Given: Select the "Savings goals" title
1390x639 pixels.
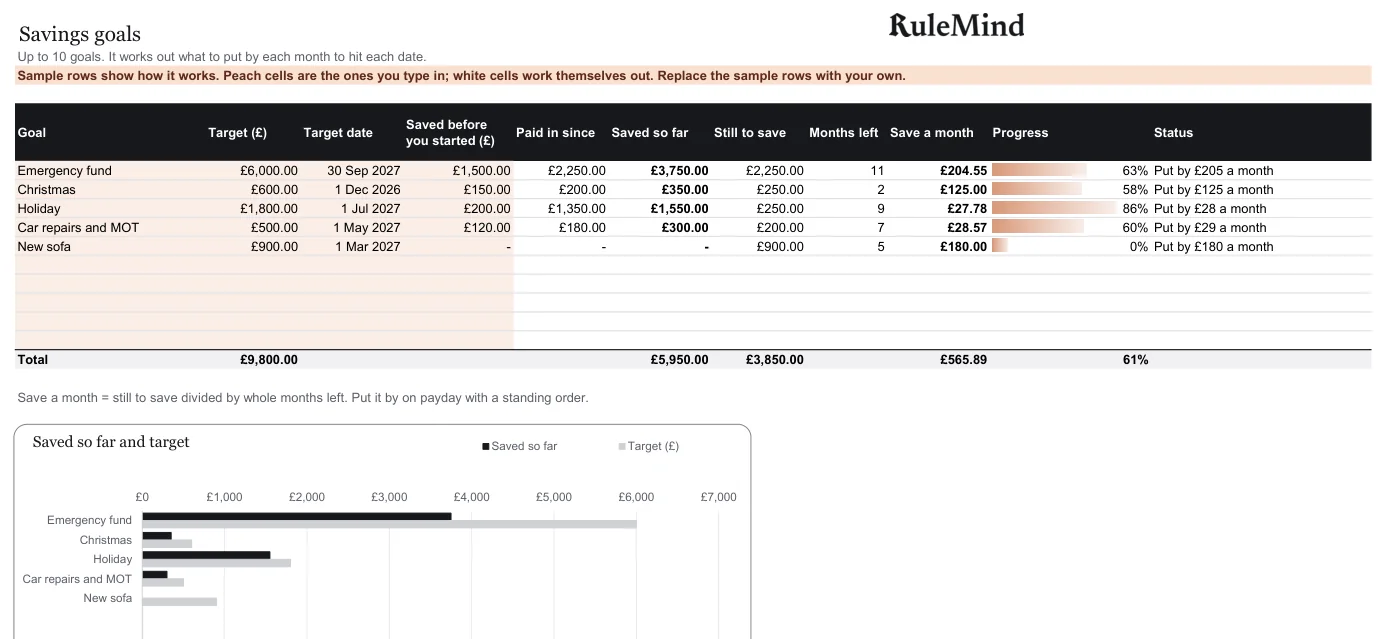Looking at the screenshot, I should (80, 35).
